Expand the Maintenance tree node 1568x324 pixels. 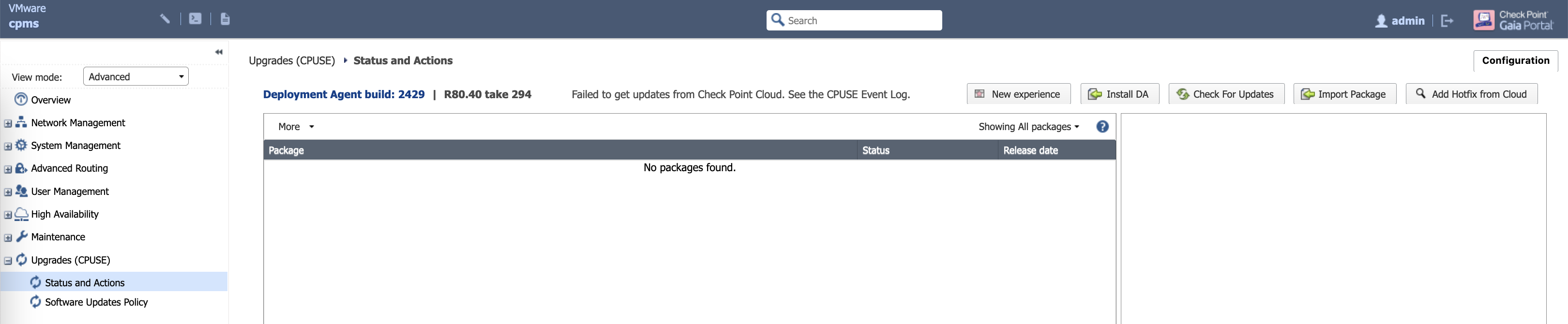click(x=8, y=238)
